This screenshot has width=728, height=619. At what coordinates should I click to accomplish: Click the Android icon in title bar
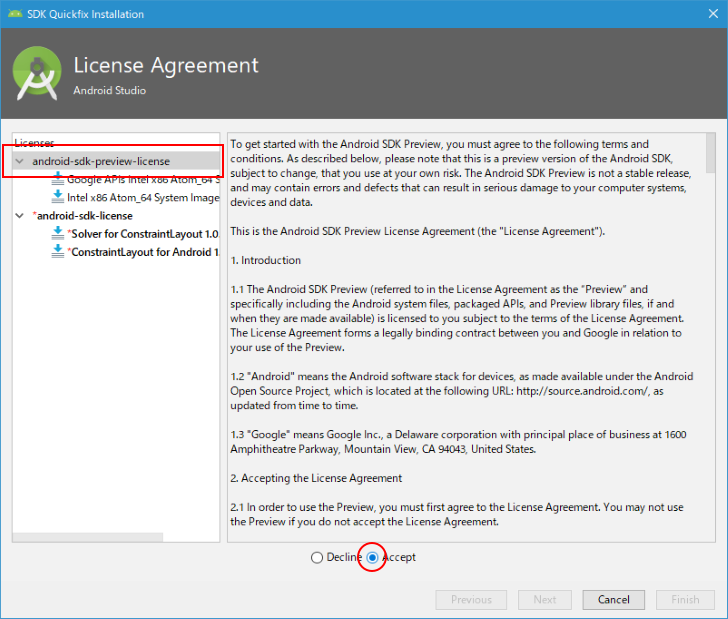click(15, 14)
